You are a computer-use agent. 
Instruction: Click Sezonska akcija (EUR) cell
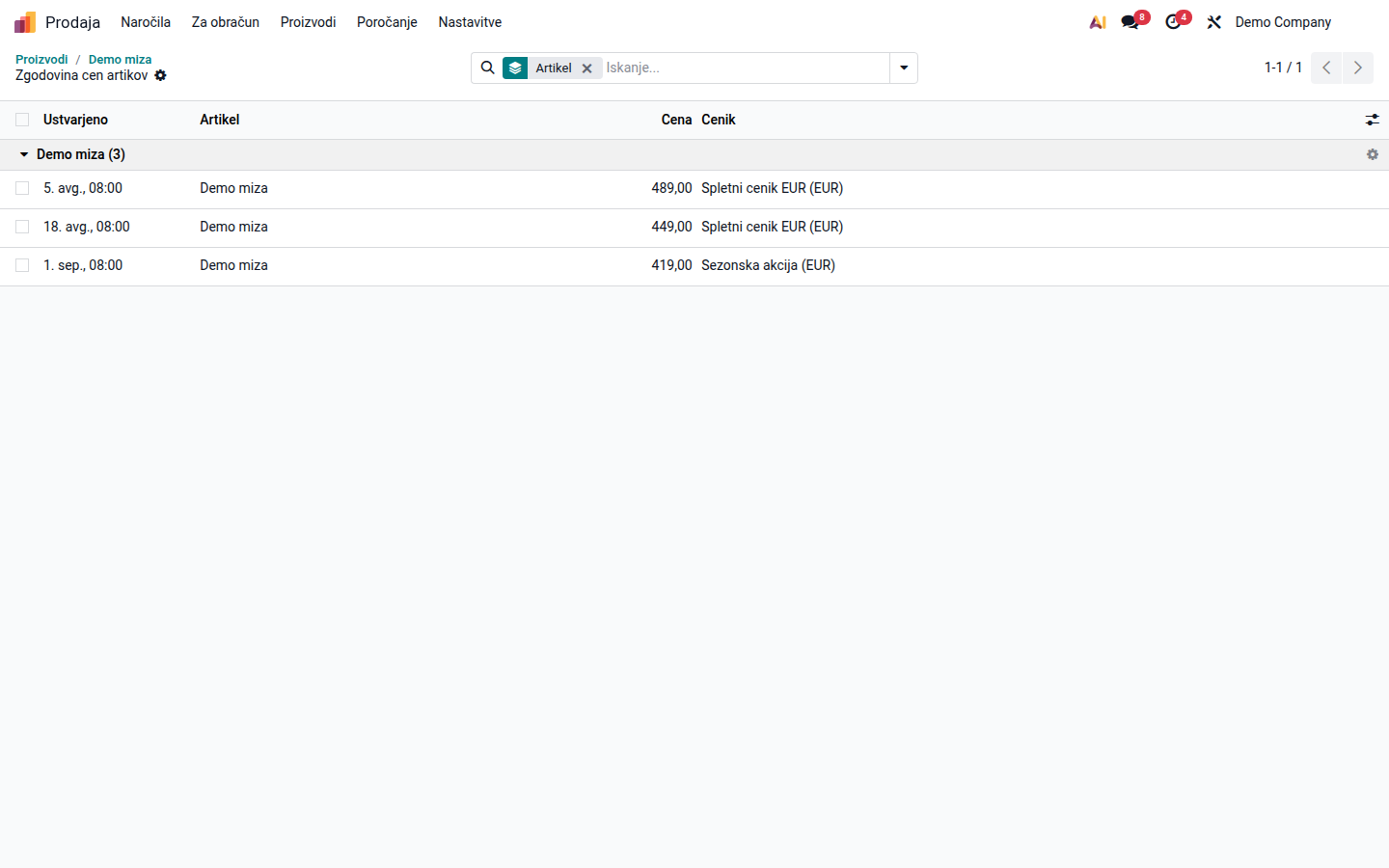(768, 265)
